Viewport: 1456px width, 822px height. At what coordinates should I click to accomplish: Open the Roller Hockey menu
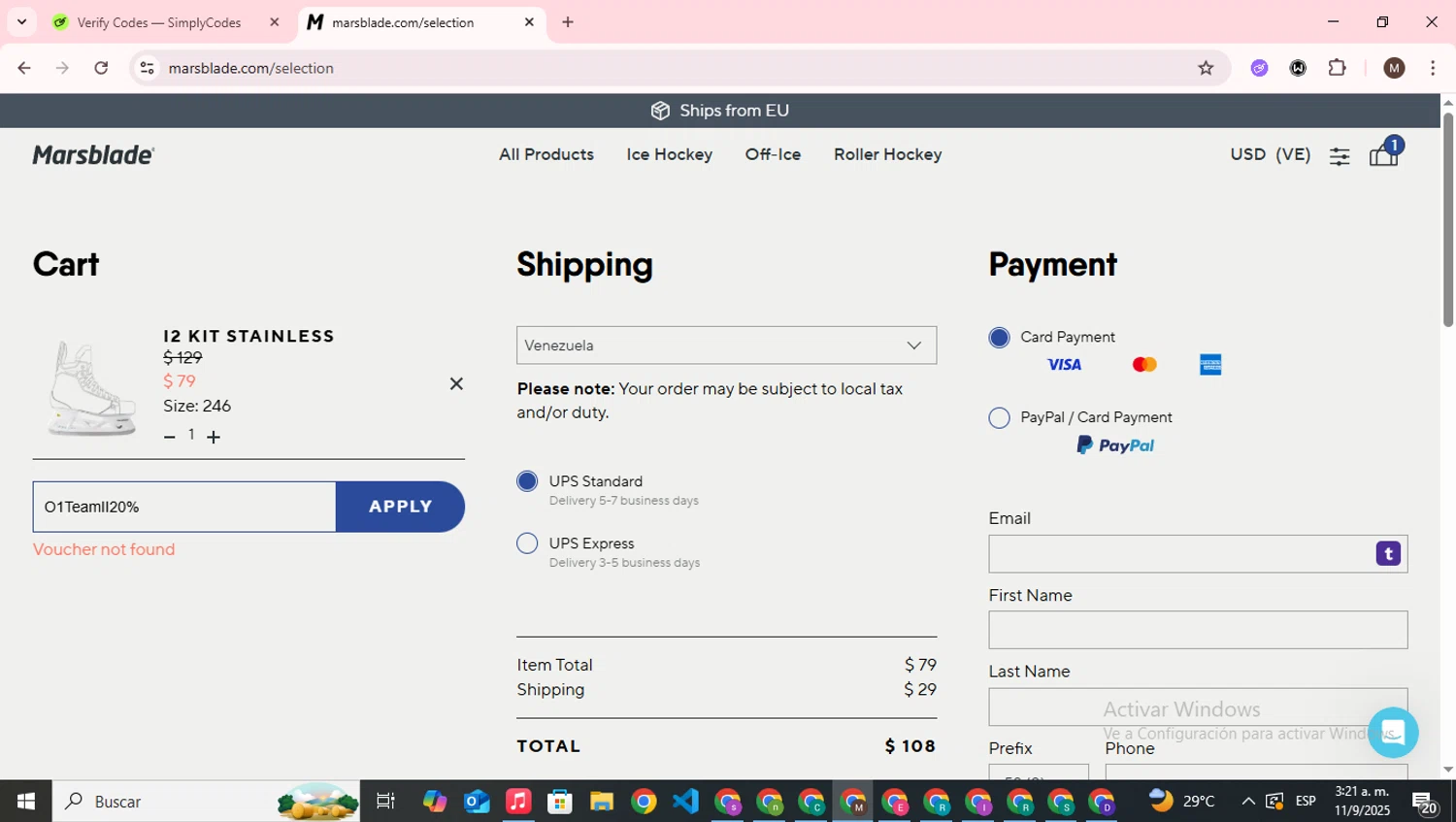[887, 154]
